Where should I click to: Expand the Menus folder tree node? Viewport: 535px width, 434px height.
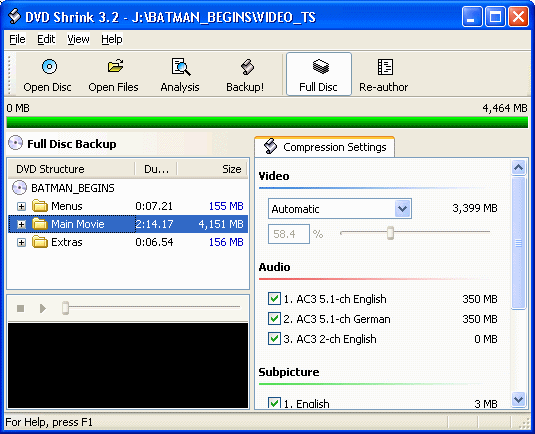click(21, 206)
